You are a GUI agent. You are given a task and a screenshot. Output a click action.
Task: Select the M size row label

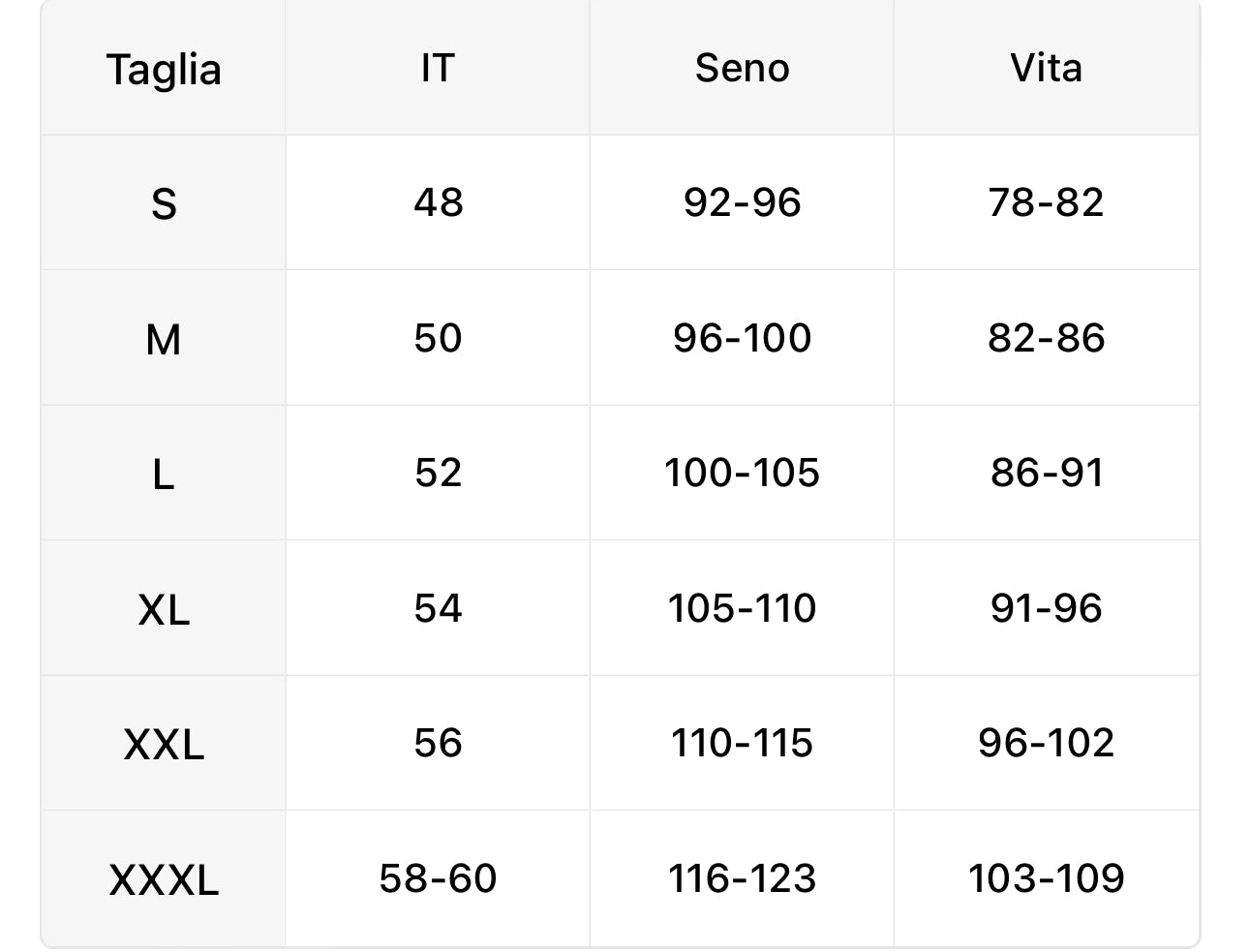tap(164, 339)
